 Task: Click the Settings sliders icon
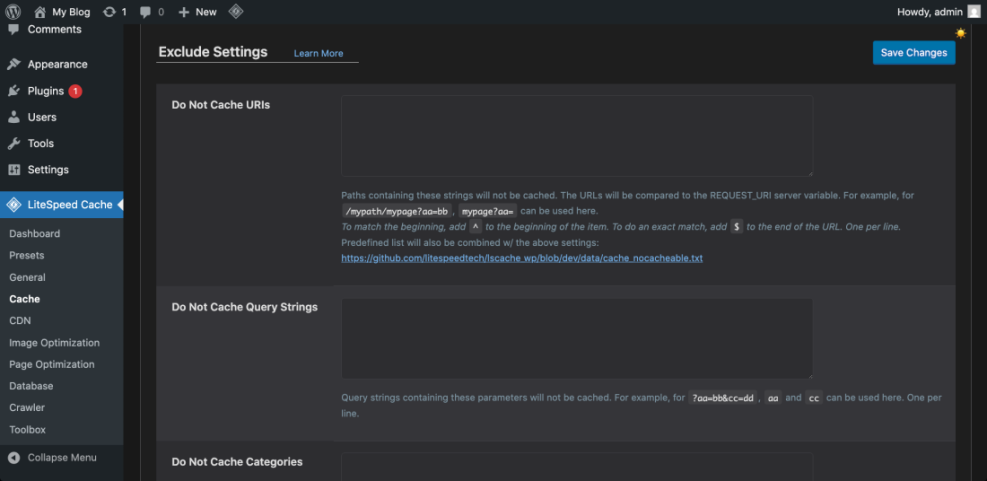(14, 170)
